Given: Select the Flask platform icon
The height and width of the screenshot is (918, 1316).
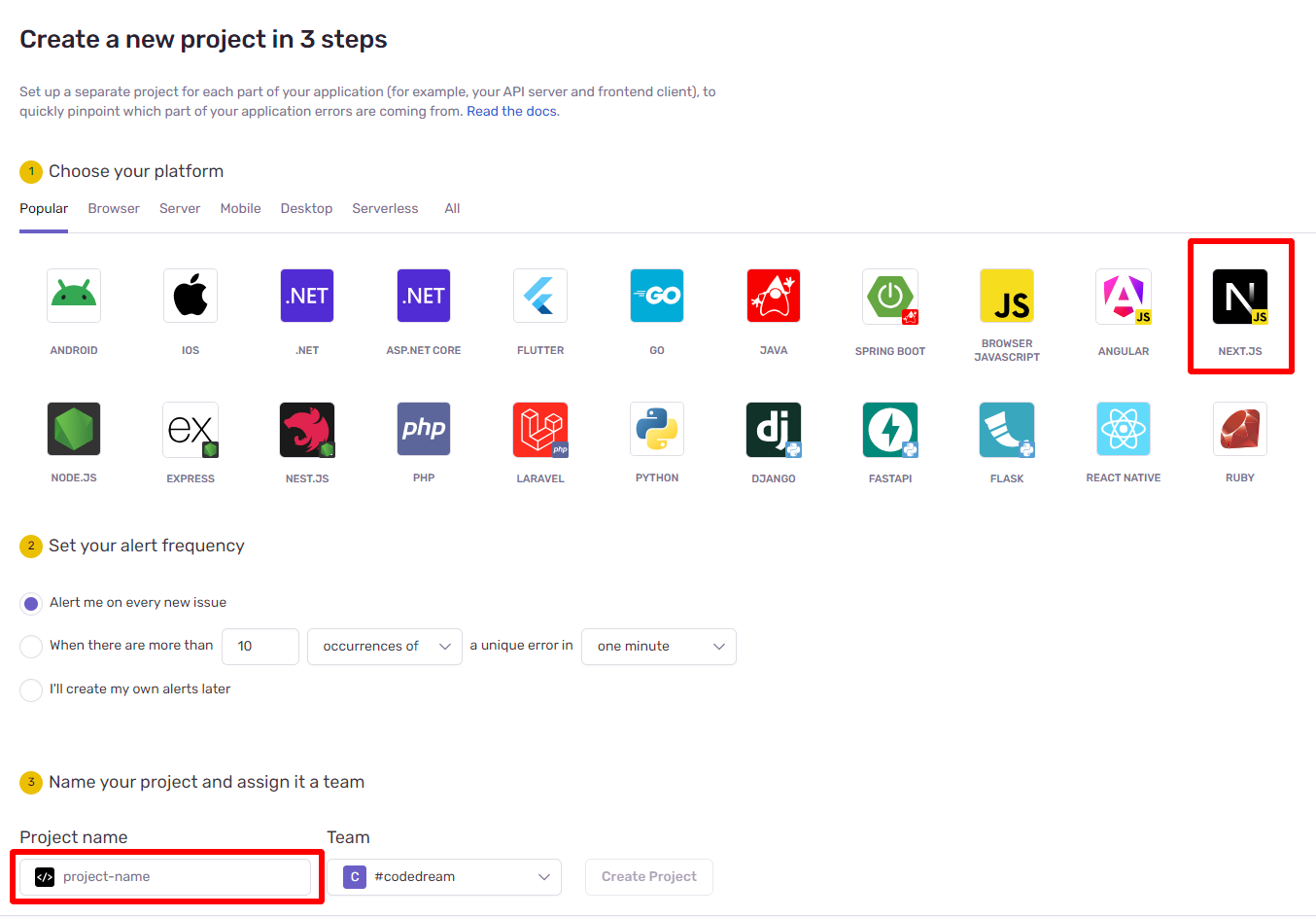Looking at the screenshot, I should 1007,429.
